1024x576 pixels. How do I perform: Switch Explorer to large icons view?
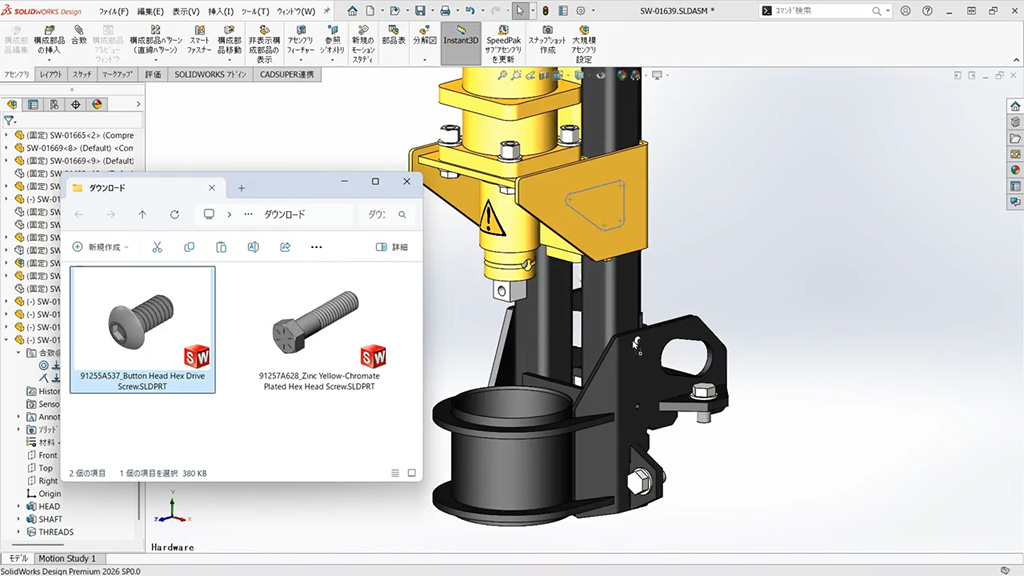[x=410, y=473]
